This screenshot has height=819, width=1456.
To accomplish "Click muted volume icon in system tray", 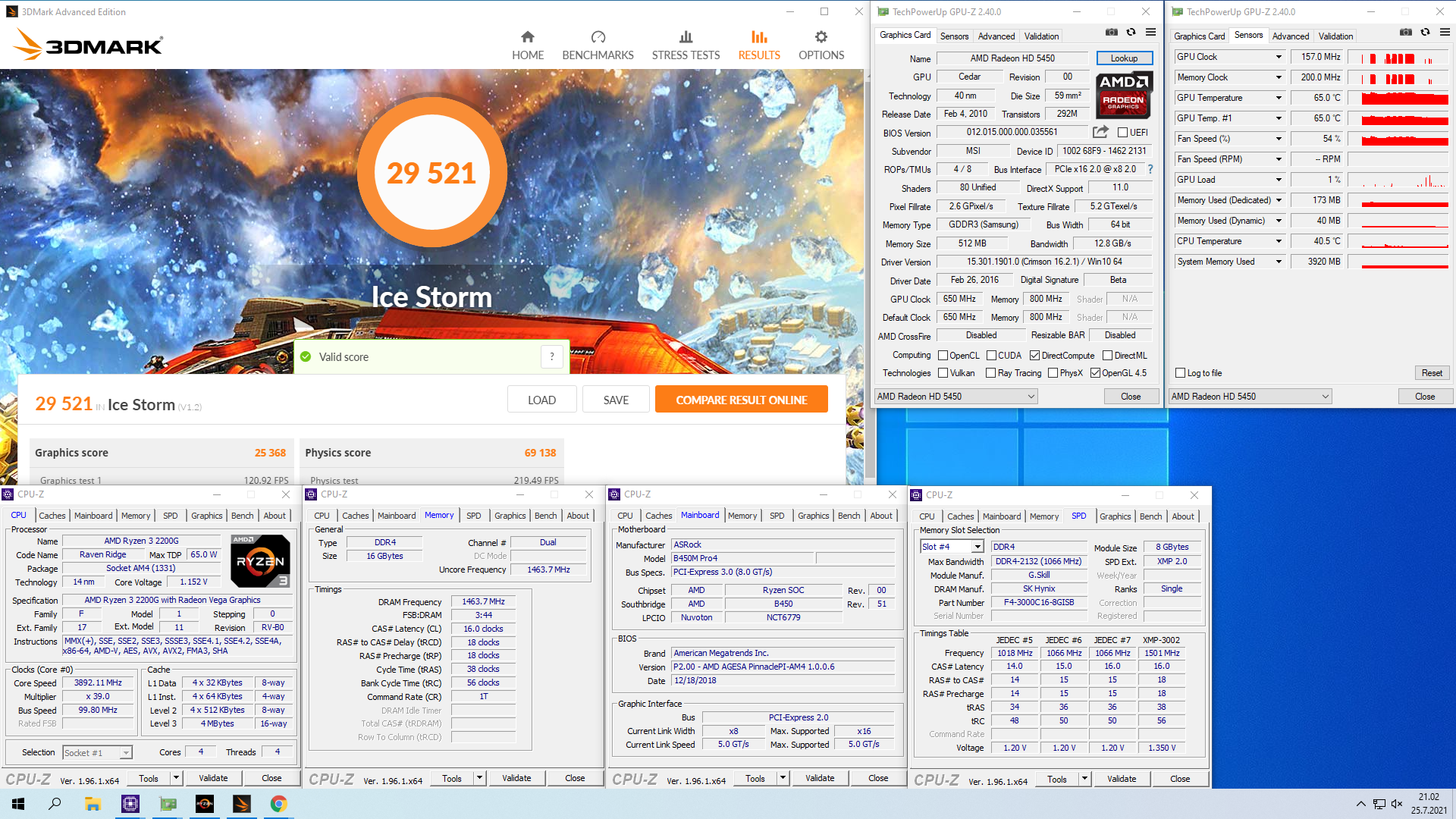I will point(1397,804).
